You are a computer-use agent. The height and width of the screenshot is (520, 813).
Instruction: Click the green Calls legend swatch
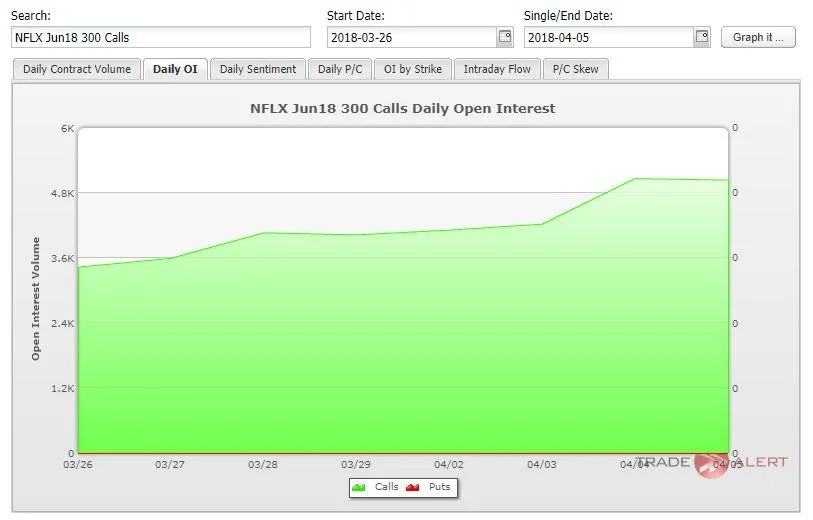[359, 487]
